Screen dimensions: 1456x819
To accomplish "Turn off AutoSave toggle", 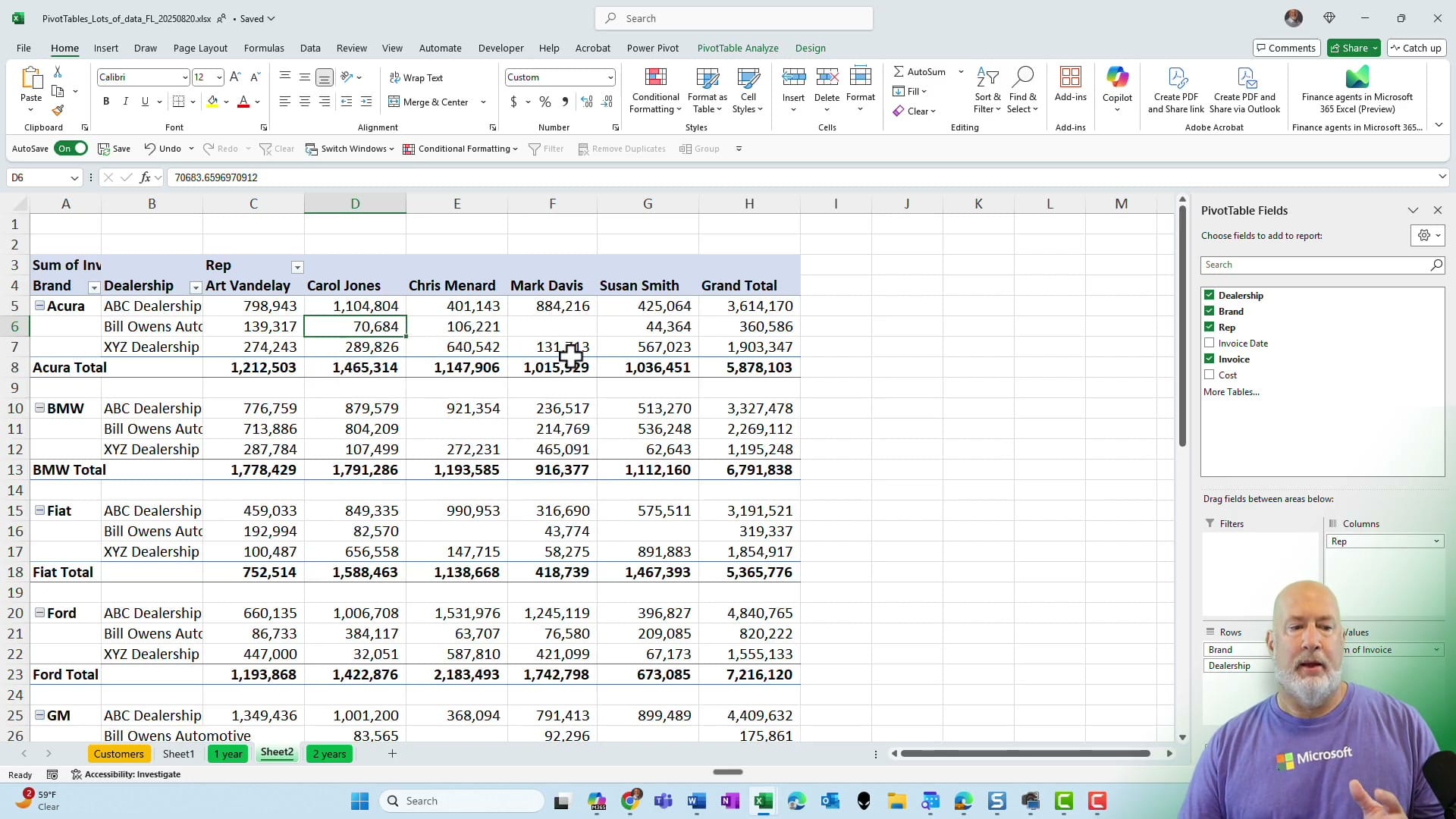I will [x=71, y=148].
